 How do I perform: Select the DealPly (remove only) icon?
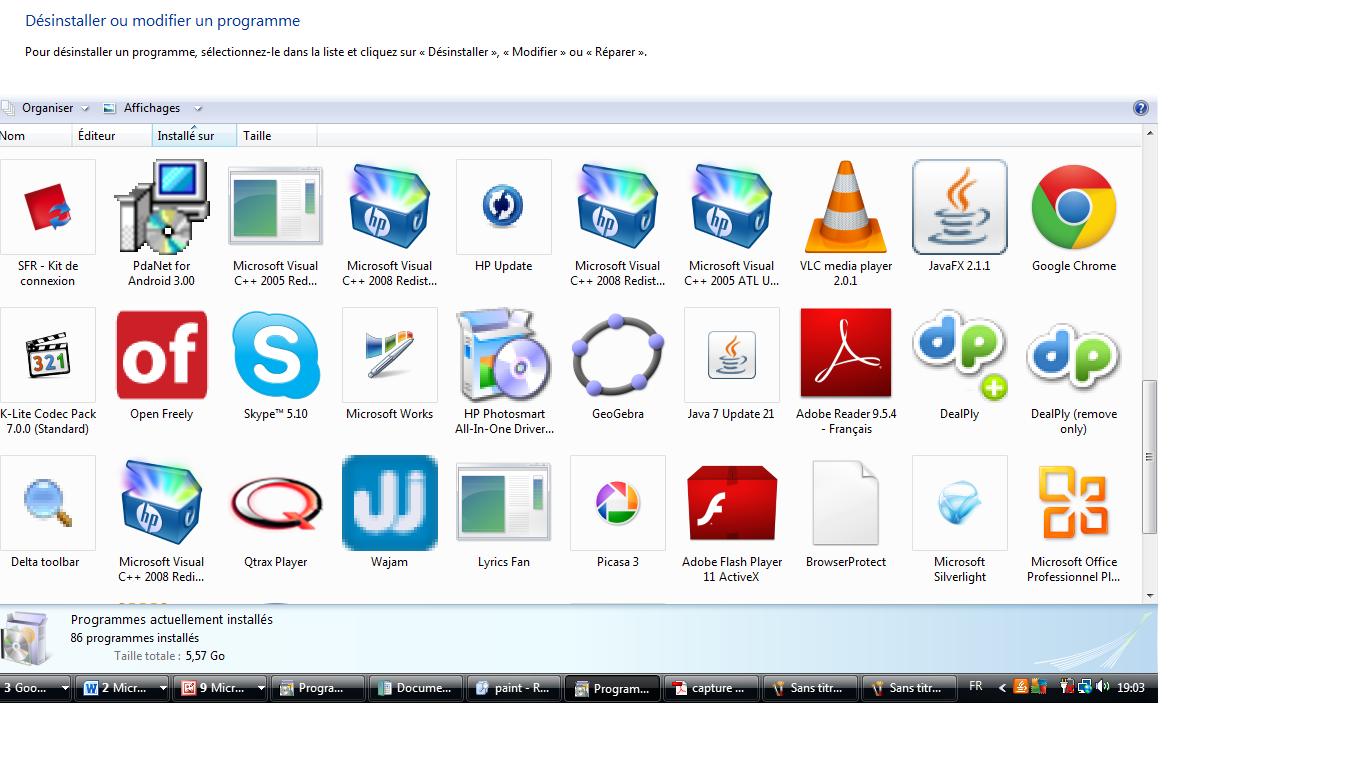(x=1074, y=355)
